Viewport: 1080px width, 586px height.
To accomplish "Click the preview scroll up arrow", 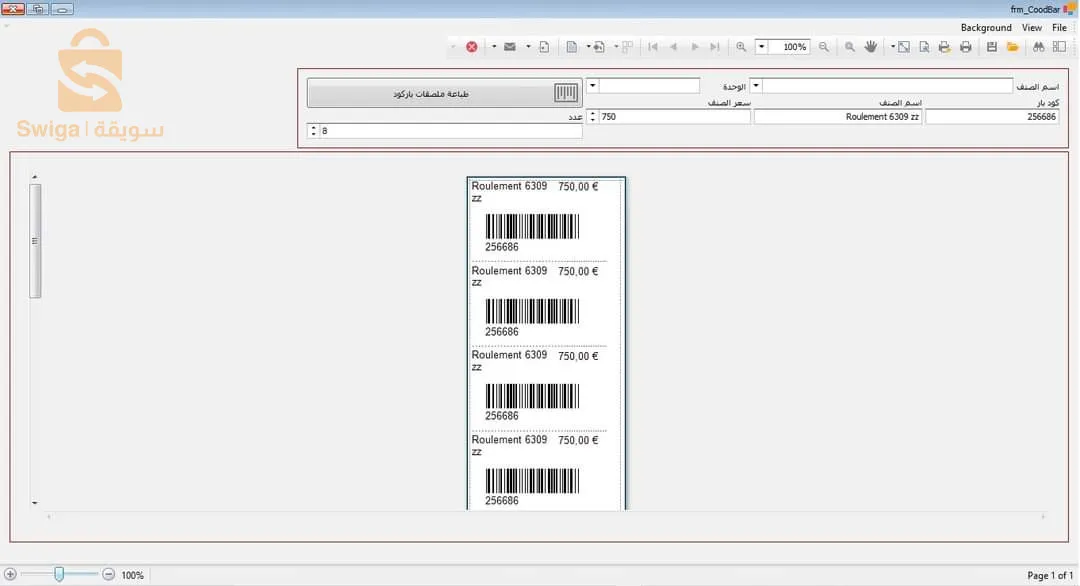I will [x=34, y=177].
